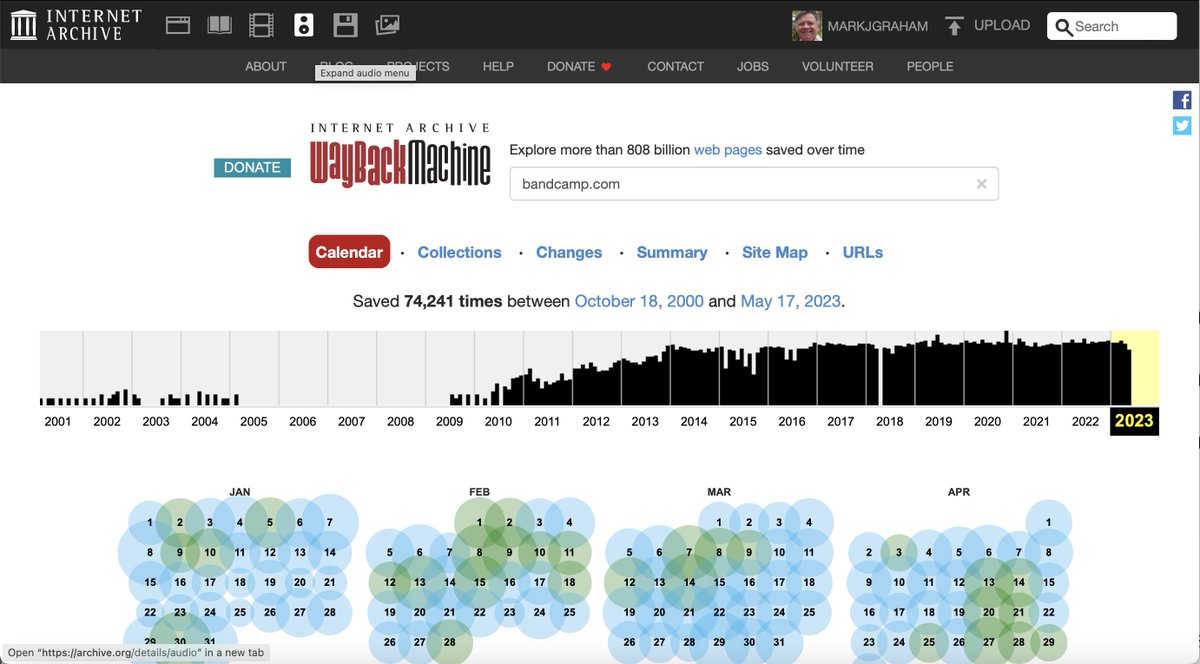Open February 12 capture bubble
Screen dimensions: 1200x664
click(390, 582)
